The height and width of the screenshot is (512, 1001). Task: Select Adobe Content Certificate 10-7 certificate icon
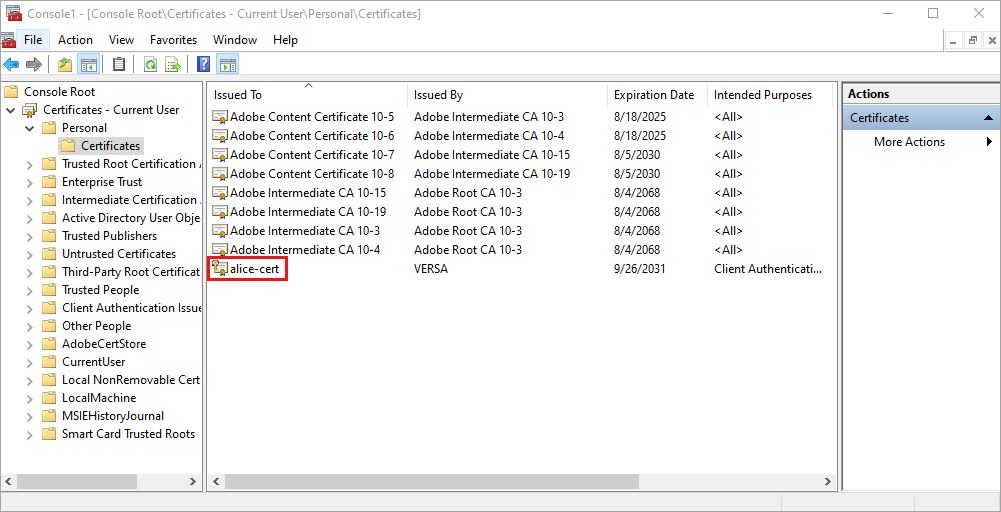pos(220,154)
